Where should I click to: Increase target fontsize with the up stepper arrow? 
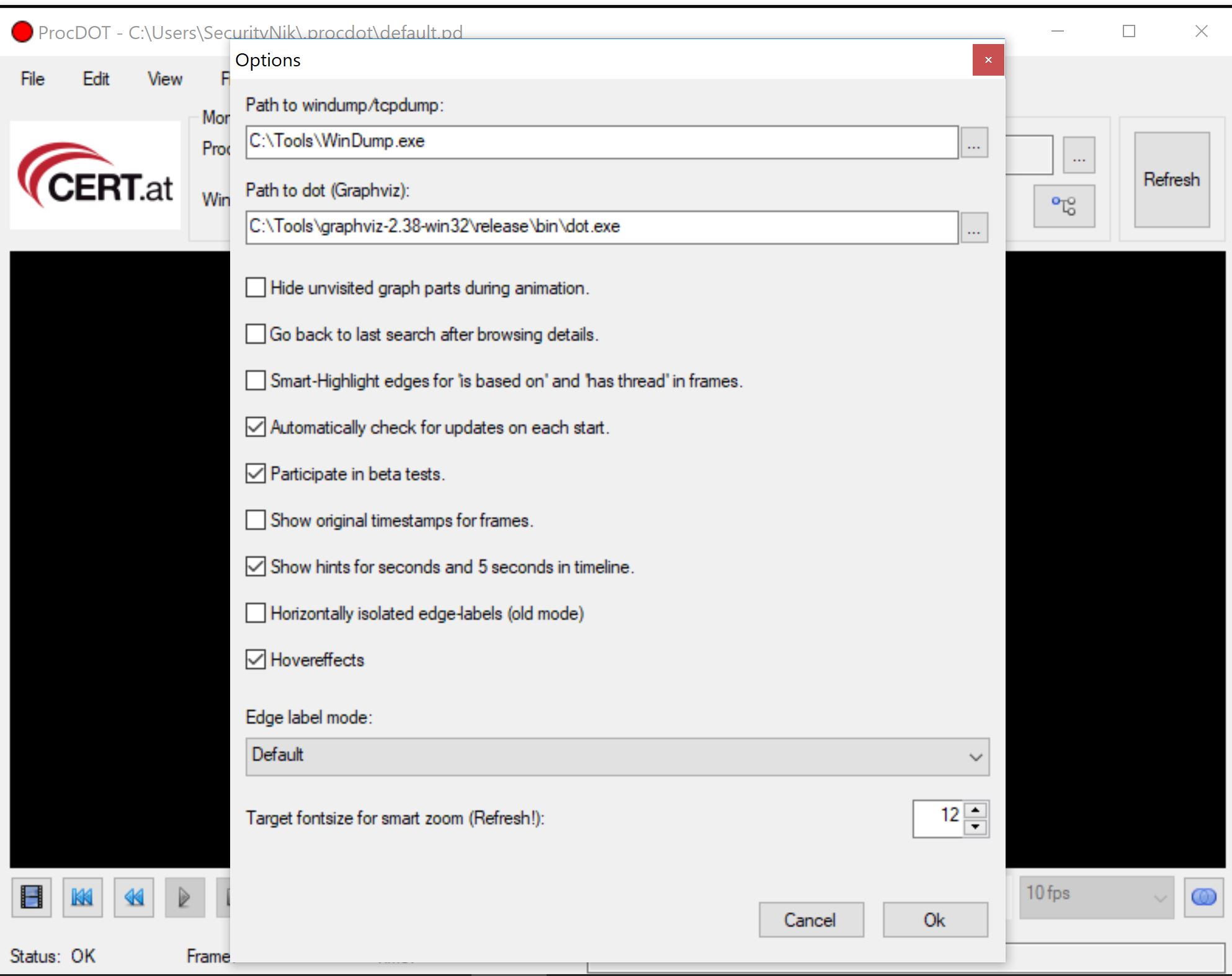[x=975, y=810]
